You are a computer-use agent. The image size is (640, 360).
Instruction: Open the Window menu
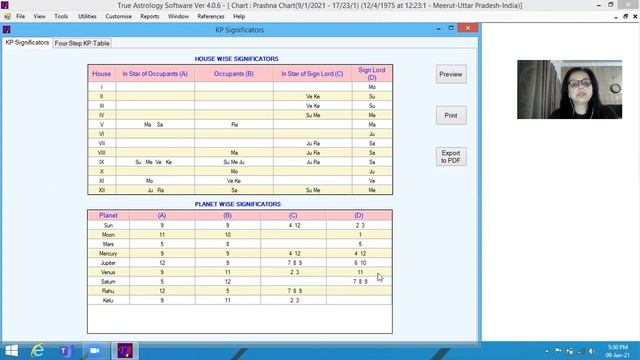pos(178,16)
